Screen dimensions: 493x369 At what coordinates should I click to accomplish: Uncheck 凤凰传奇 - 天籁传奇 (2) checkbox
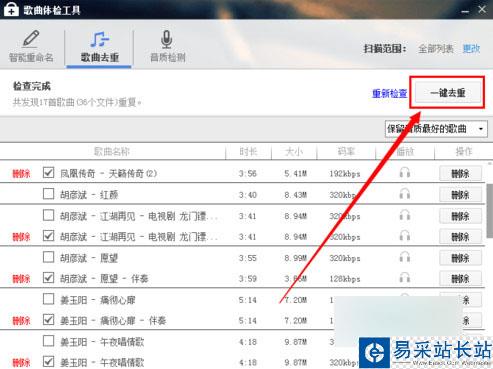tap(48, 173)
